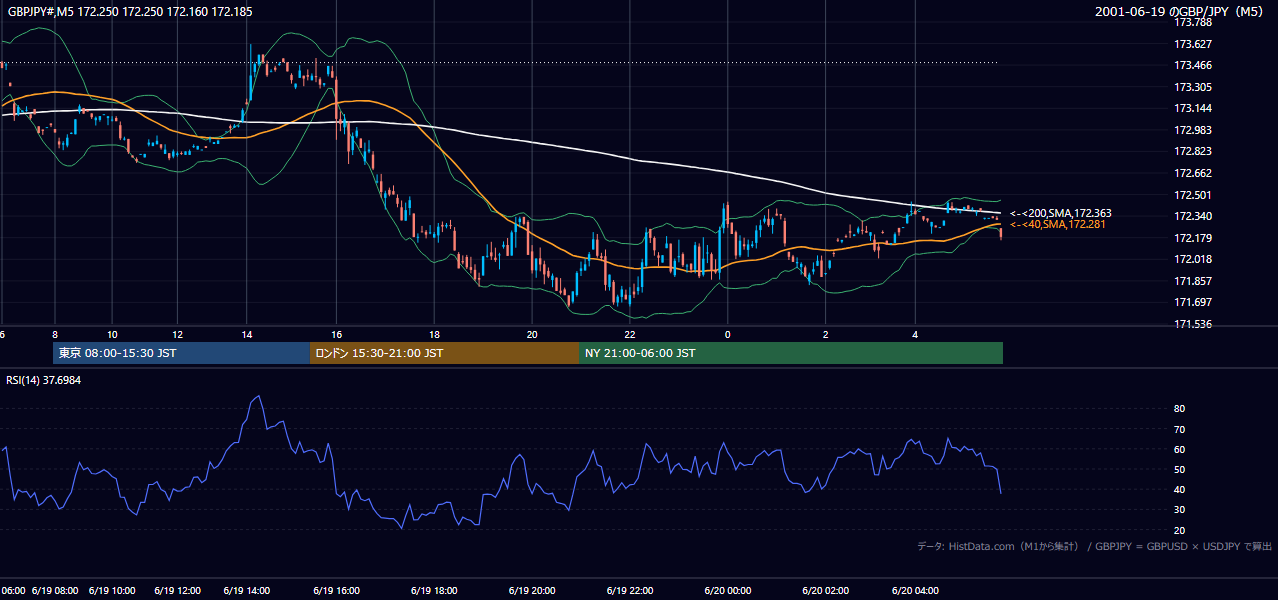The height and width of the screenshot is (600, 1278).
Task: Click price axis value 172.823
Action: coord(1192,152)
